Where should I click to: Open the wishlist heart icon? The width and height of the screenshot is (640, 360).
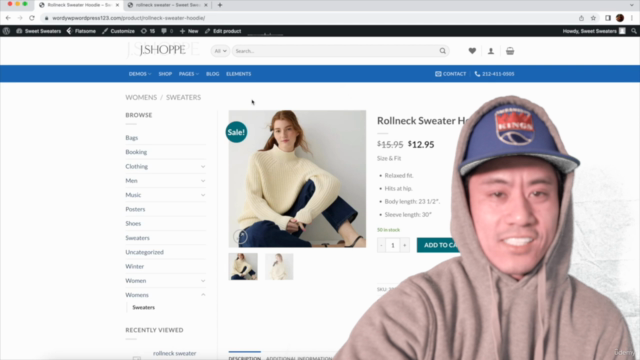point(472,51)
